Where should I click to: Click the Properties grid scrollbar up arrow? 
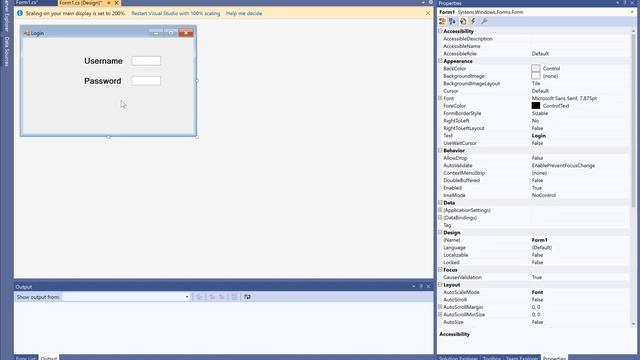coord(633,31)
